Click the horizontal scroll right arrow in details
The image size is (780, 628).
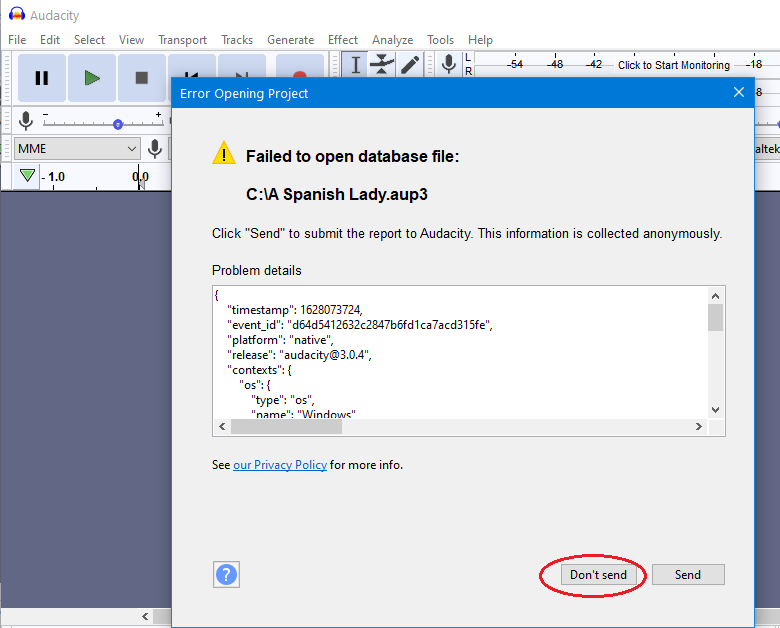click(x=698, y=426)
